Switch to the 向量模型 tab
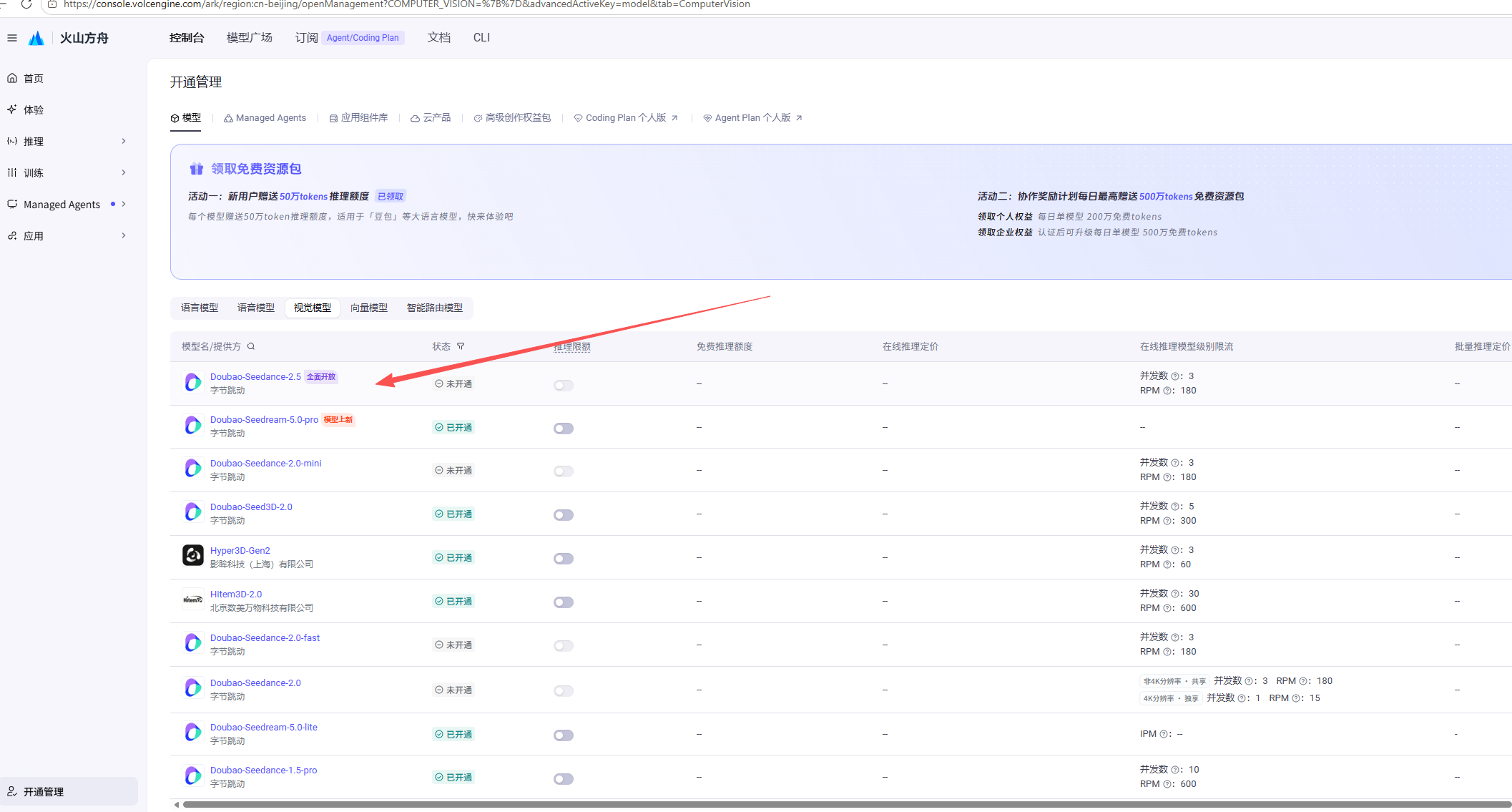Image resolution: width=1512 pixels, height=812 pixels. pyautogui.click(x=369, y=308)
